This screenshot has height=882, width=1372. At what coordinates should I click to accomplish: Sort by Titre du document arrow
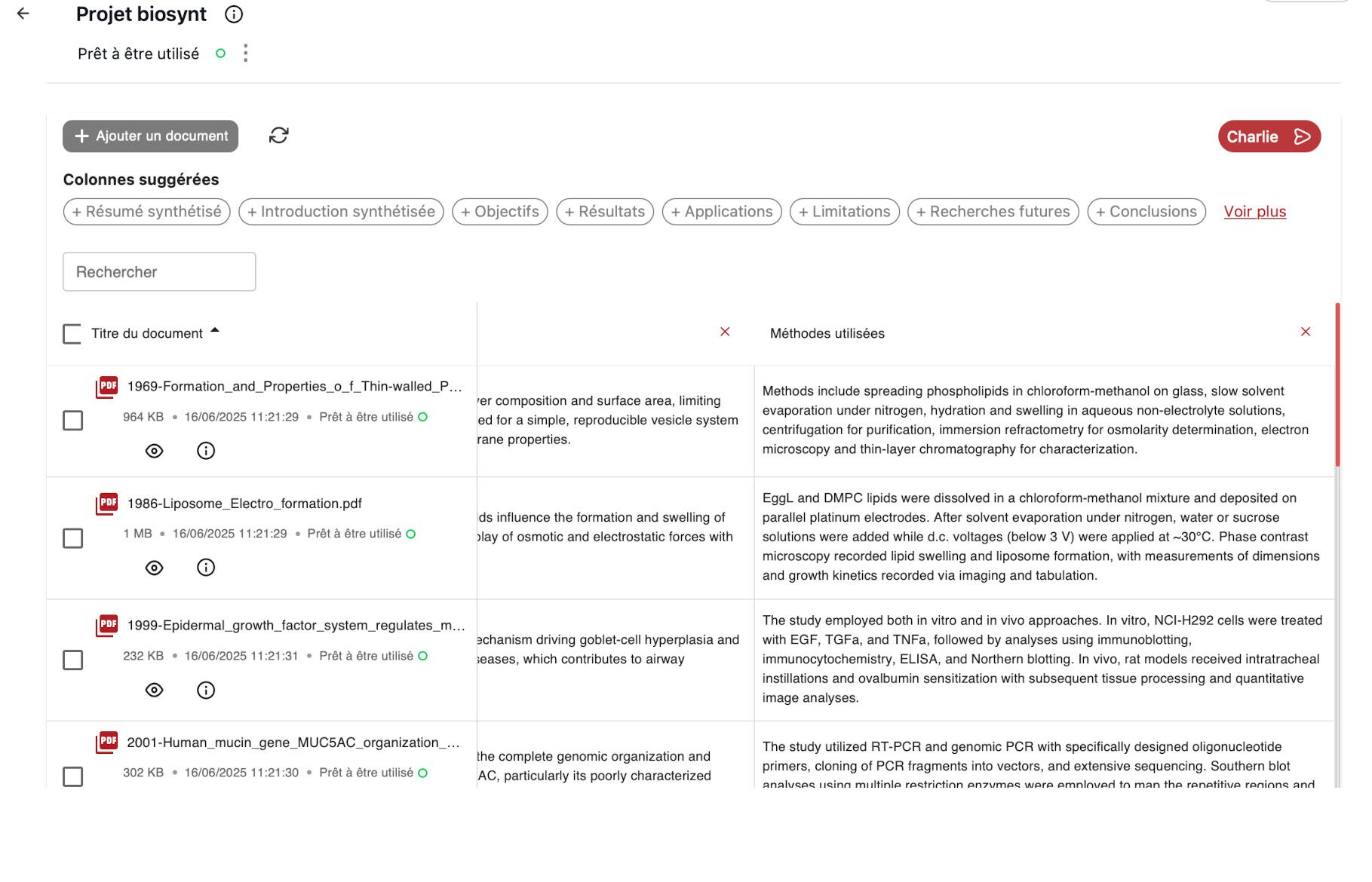click(215, 331)
